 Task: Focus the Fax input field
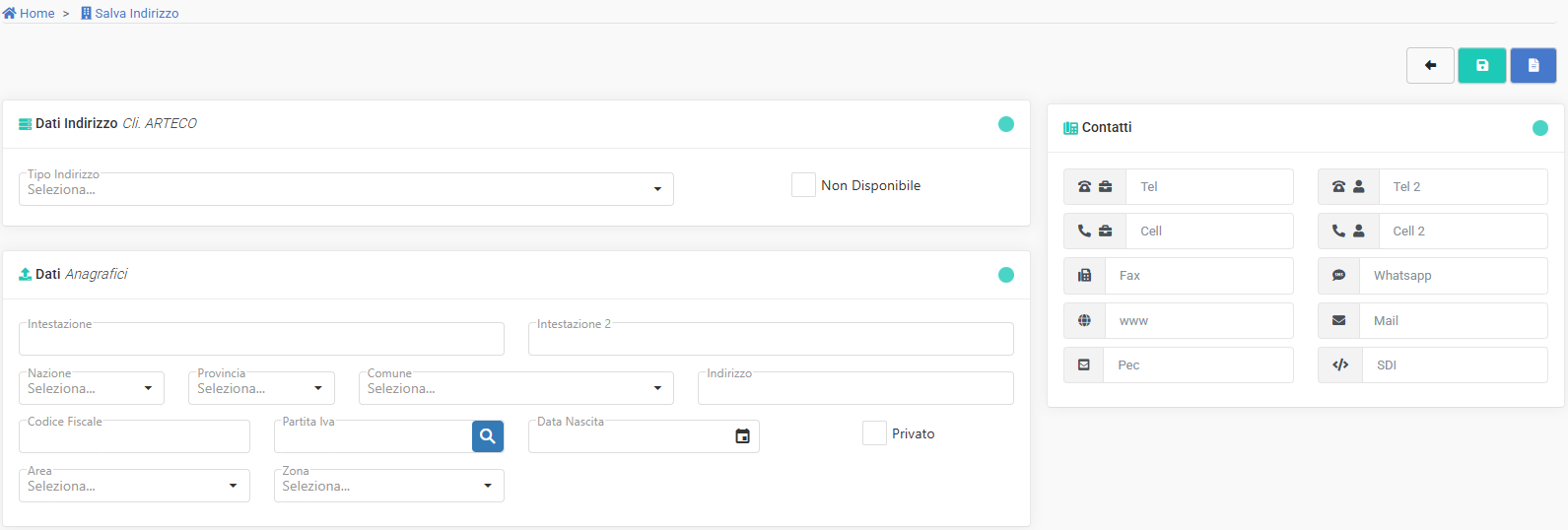tap(1199, 276)
